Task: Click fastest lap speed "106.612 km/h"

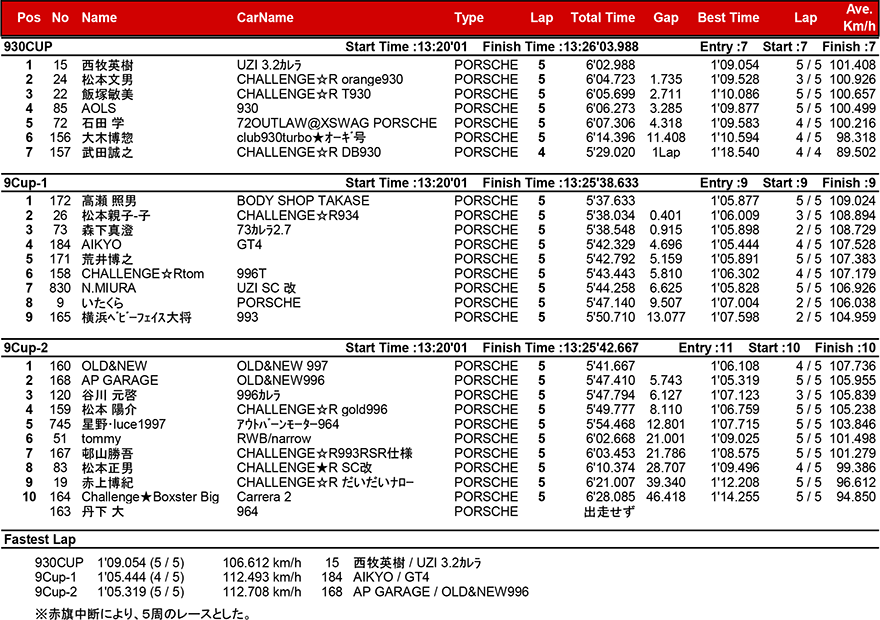Action: [262, 563]
